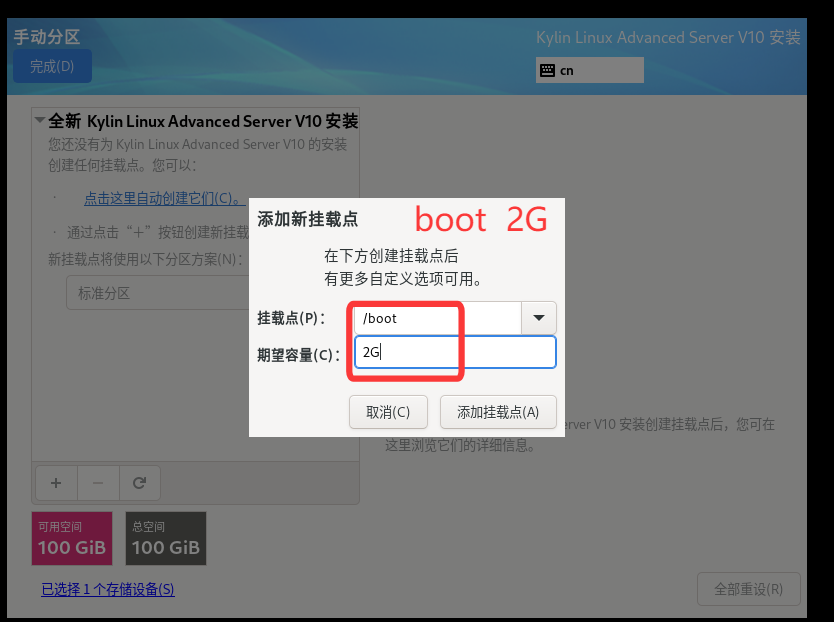834x622 pixels.
Task: Click the plus icon to add a mount point
Action: [56, 483]
